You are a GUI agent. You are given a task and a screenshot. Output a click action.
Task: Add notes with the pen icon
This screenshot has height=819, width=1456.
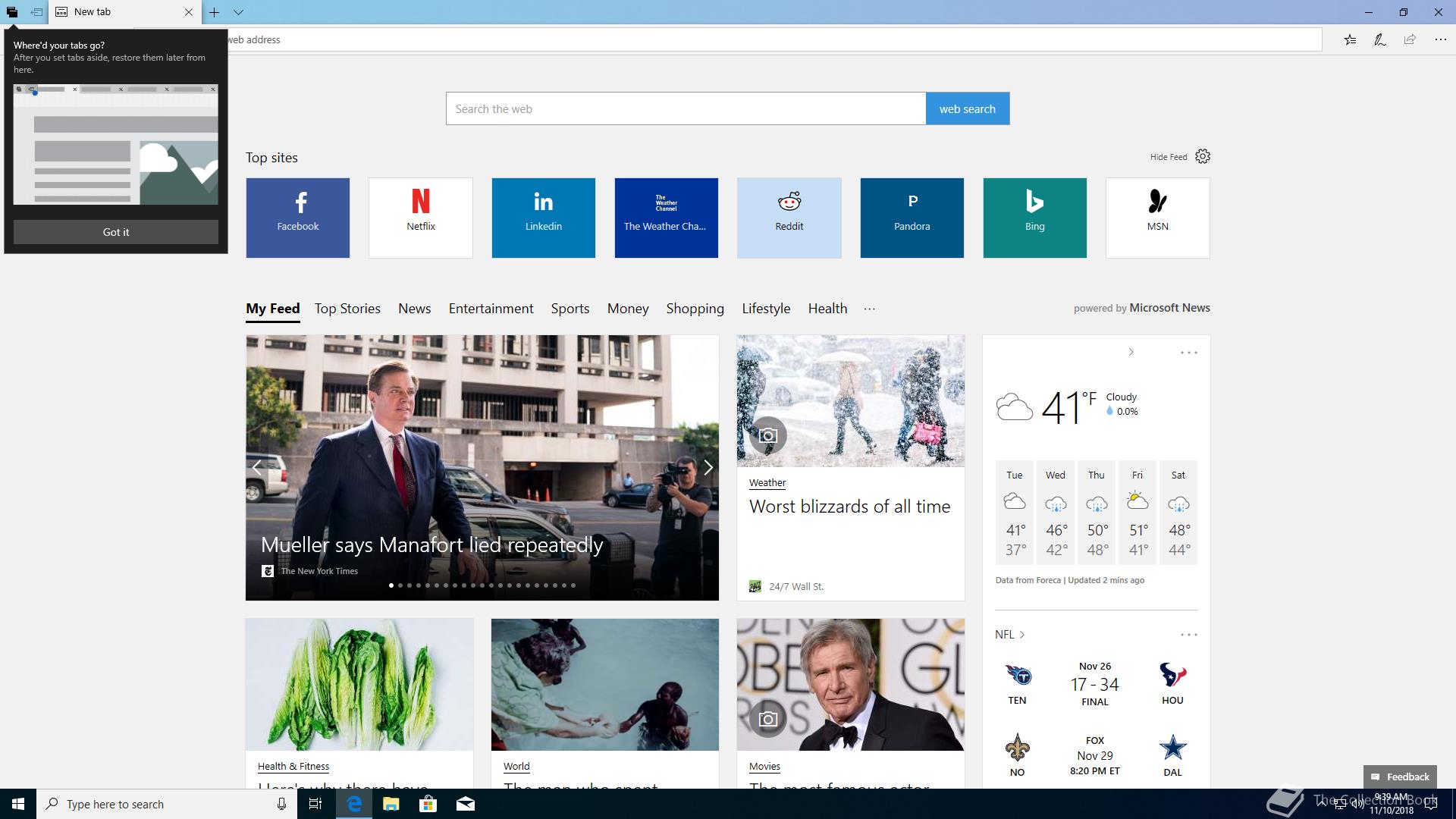[x=1380, y=39]
